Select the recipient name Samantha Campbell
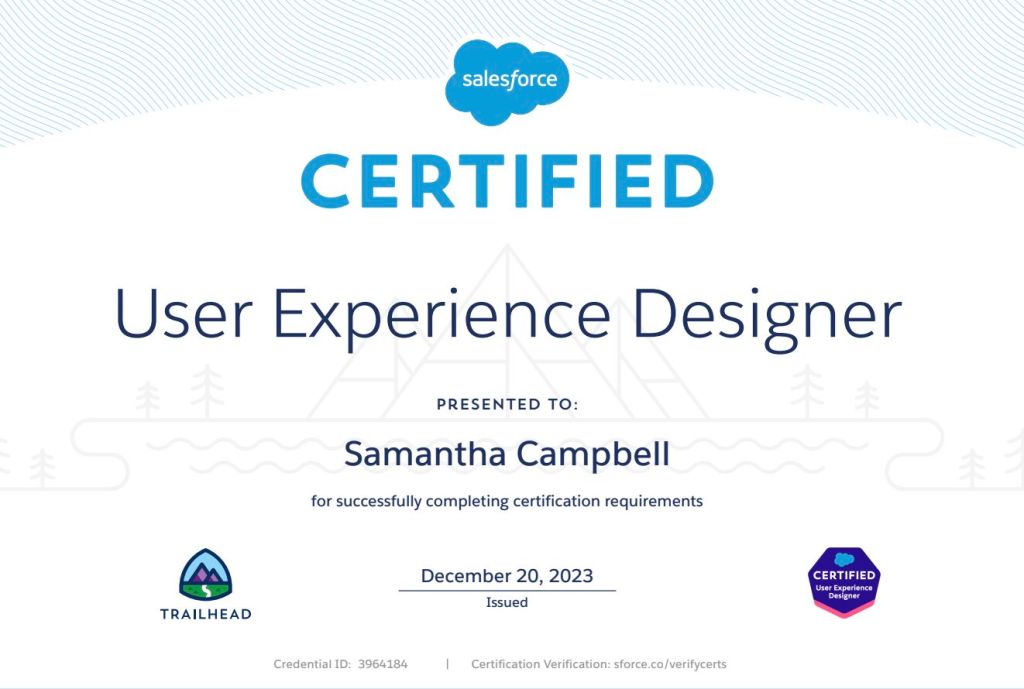 (507, 454)
